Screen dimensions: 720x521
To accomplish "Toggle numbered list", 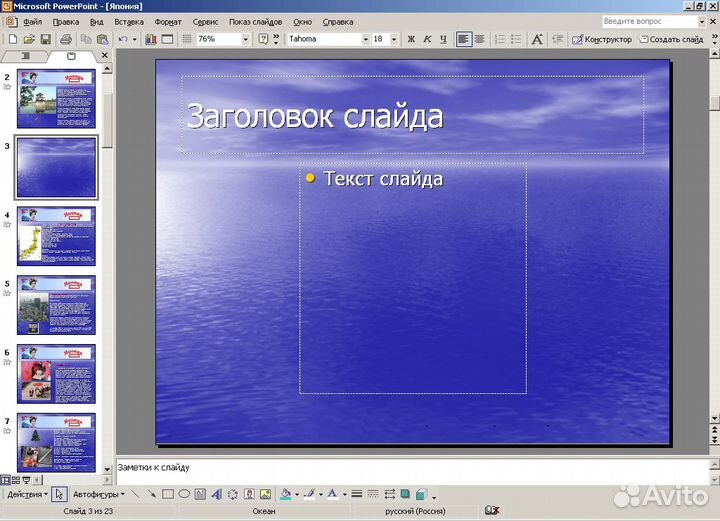I will point(500,39).
